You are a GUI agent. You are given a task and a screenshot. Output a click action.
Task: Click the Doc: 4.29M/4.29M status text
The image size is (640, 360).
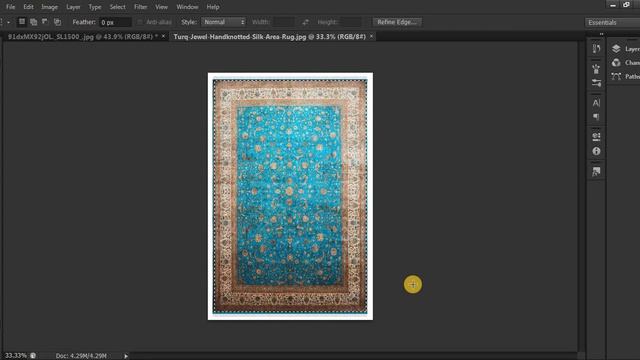pyautogui.click(x=81, y=356)
